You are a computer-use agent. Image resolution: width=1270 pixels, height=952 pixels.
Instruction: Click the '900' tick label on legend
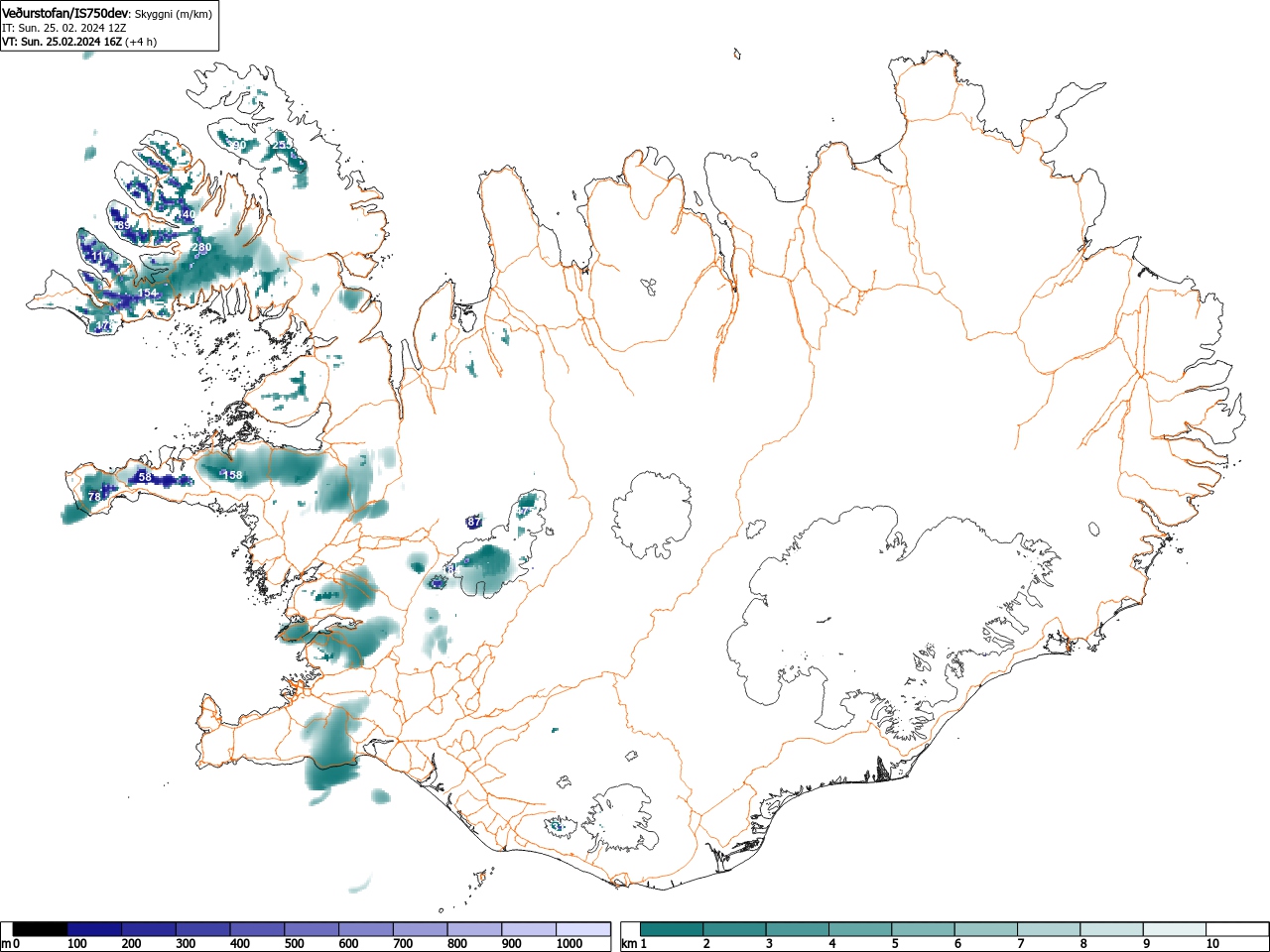coord(511,944)
